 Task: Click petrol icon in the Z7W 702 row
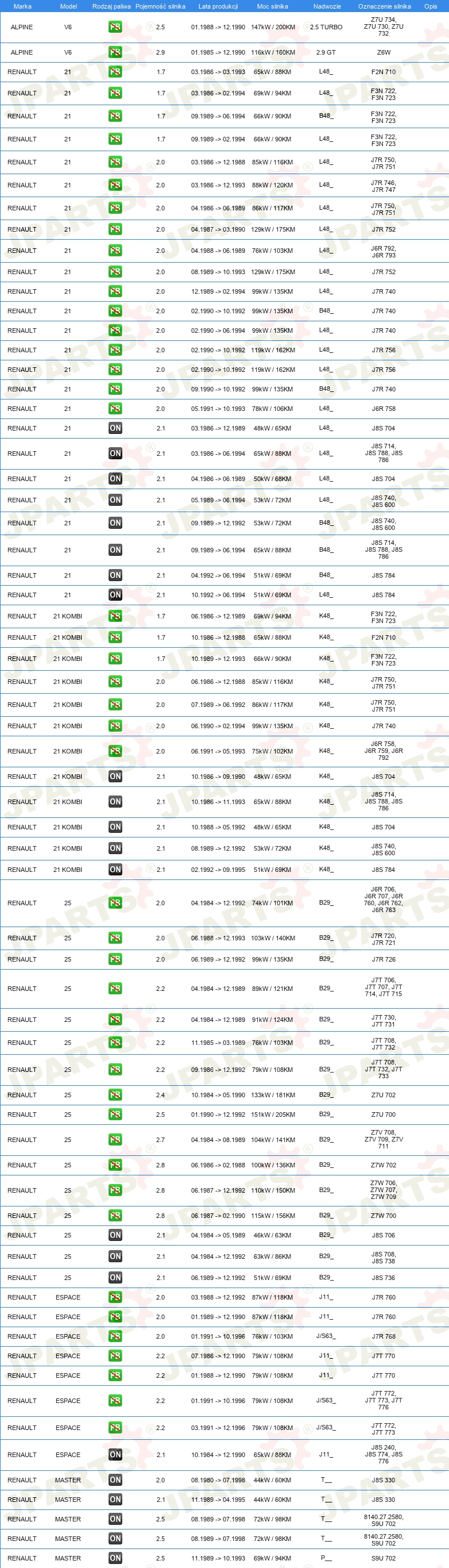(x=115, y=1165)
